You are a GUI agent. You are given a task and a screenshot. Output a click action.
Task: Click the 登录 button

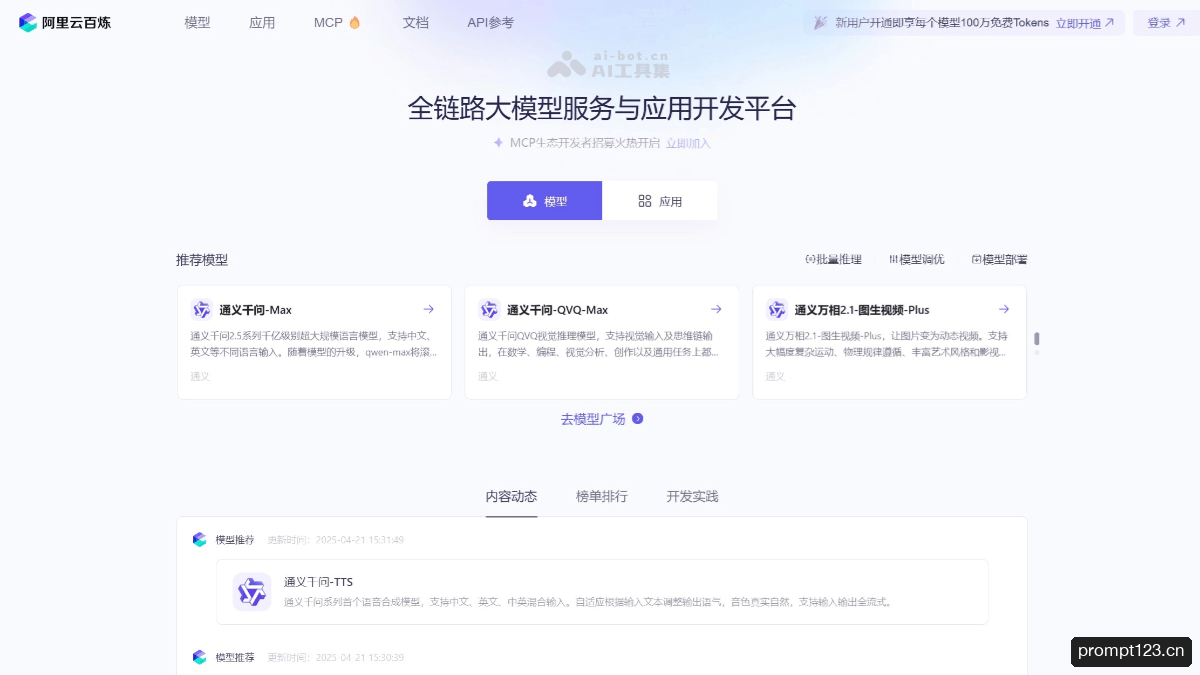pos(1166,23)
